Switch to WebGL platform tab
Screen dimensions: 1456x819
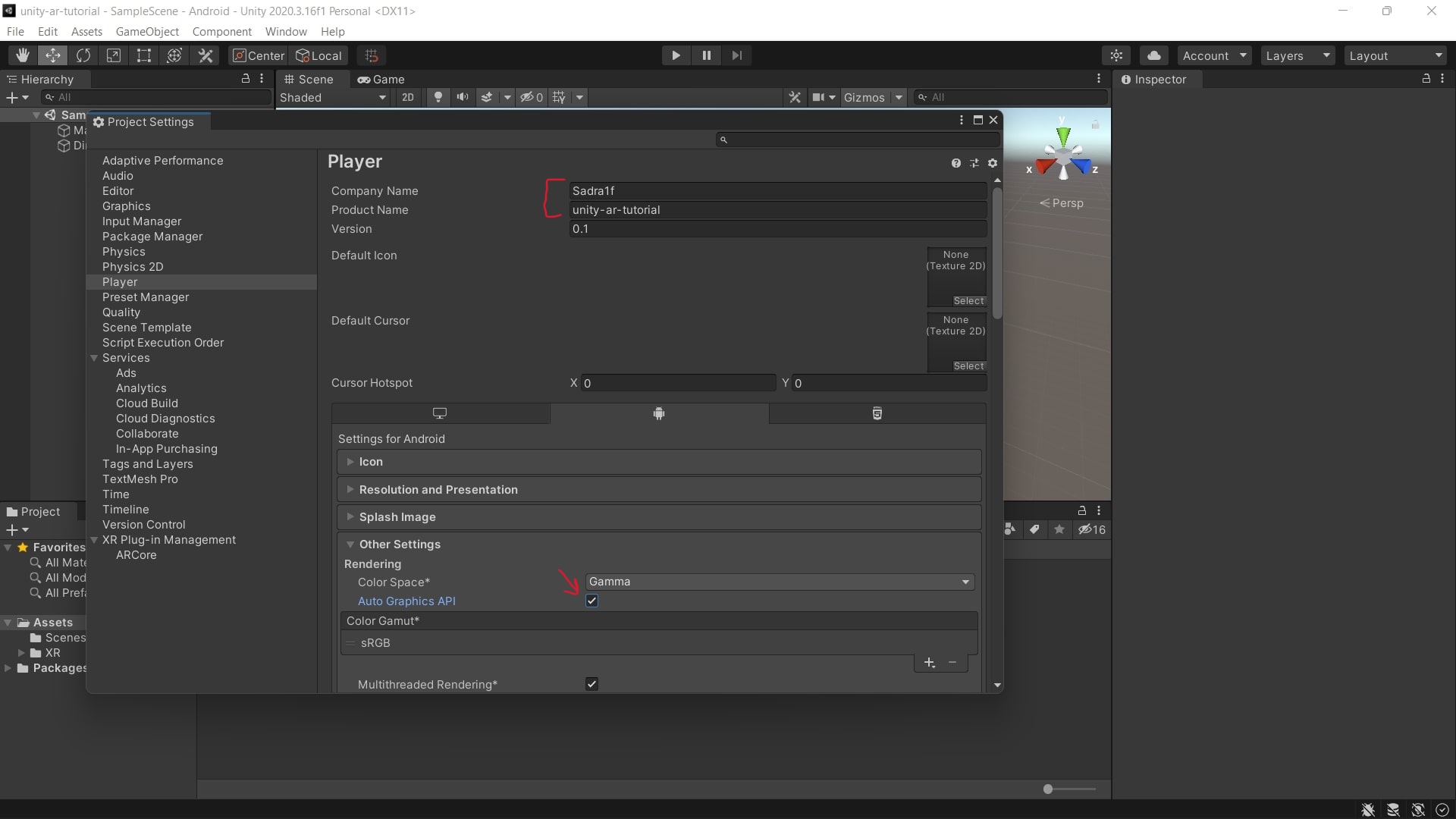point(877,413)
